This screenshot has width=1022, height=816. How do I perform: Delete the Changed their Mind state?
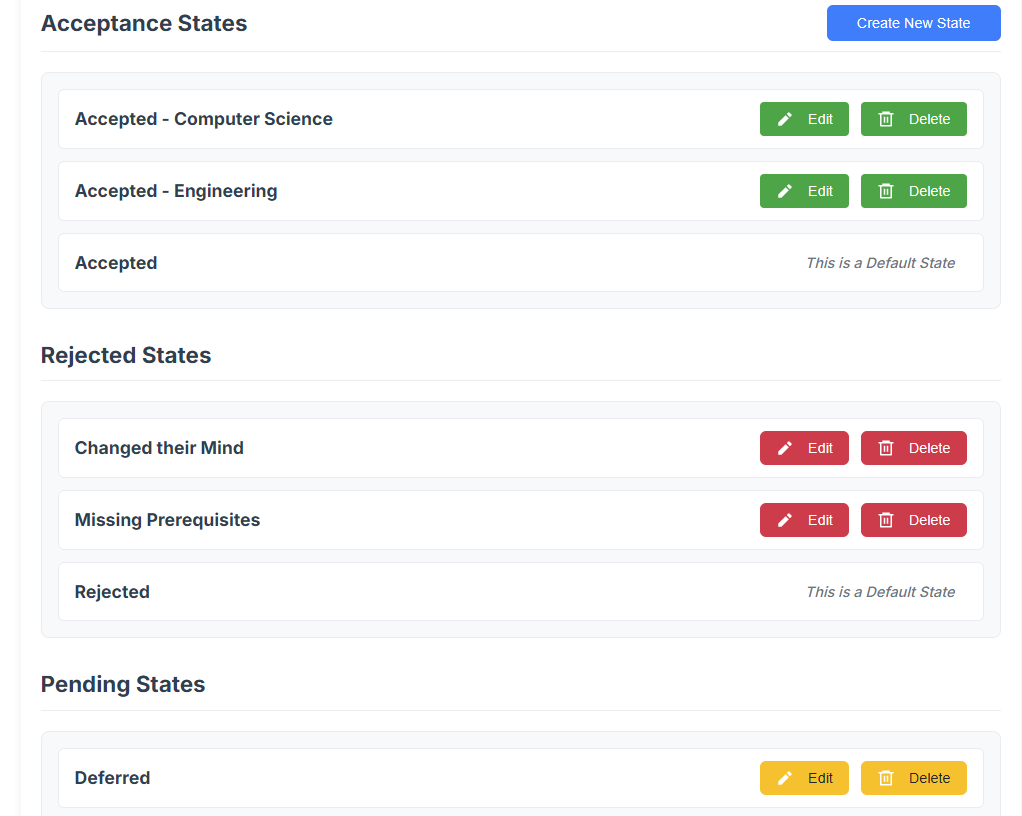tap(913, 447)
